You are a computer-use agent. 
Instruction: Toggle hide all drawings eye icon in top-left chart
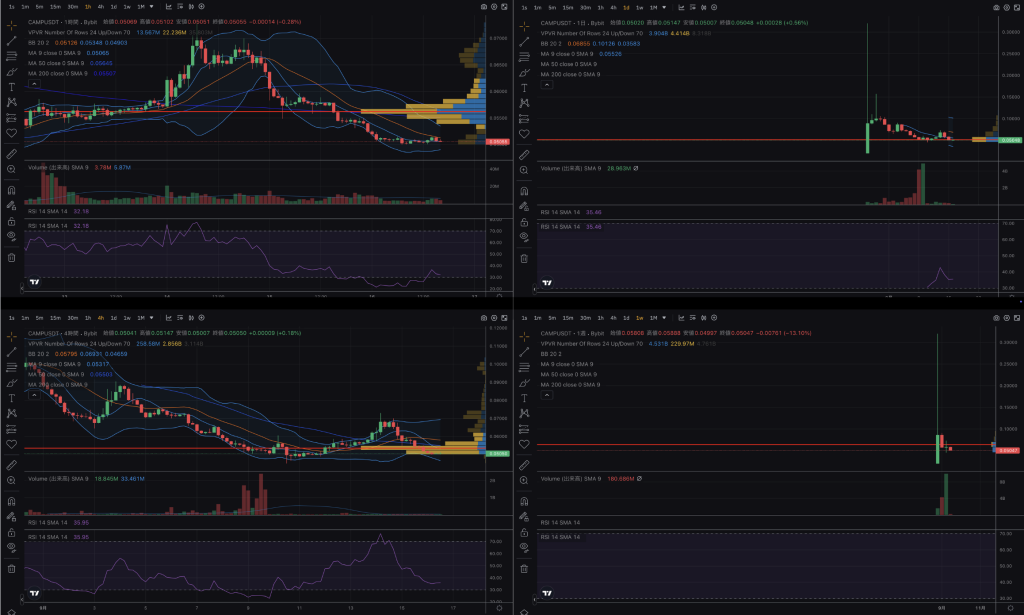(x=11, y=236)
